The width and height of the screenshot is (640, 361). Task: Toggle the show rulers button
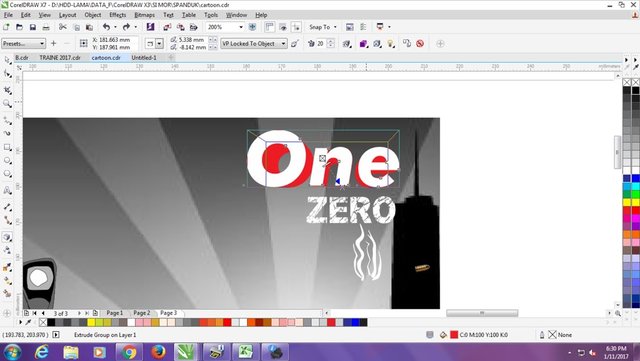point(269,27)
